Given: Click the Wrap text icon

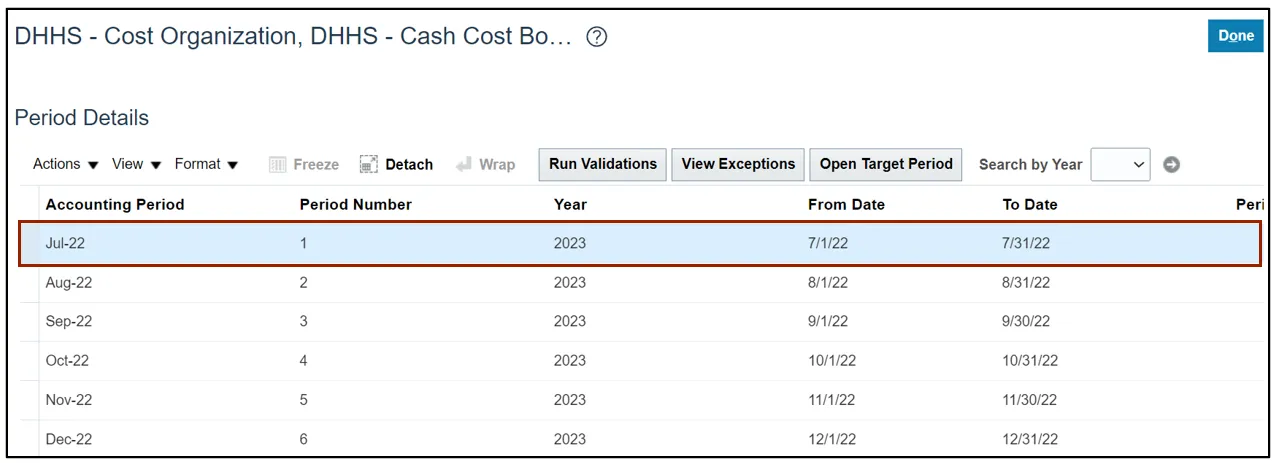Looking at the screenshot, I should tap(464, 165).
